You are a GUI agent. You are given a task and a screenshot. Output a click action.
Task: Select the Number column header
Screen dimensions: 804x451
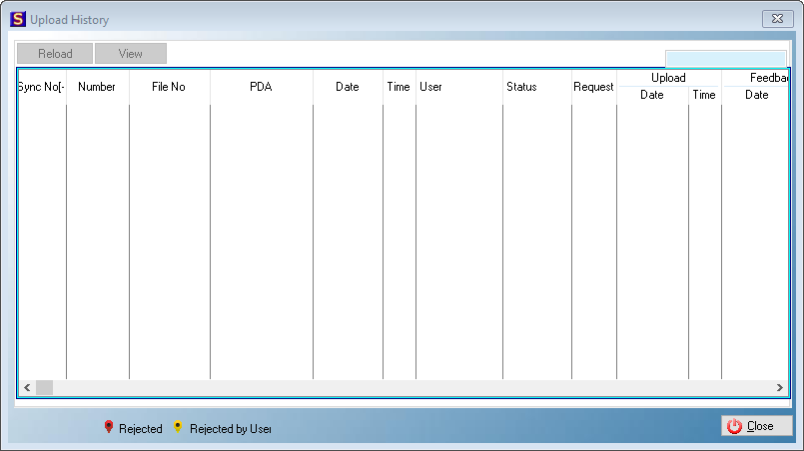[x=97, y=87]
